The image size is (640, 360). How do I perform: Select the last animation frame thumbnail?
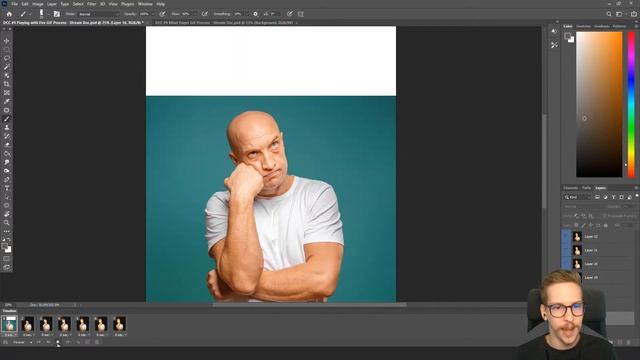point(120,324)
